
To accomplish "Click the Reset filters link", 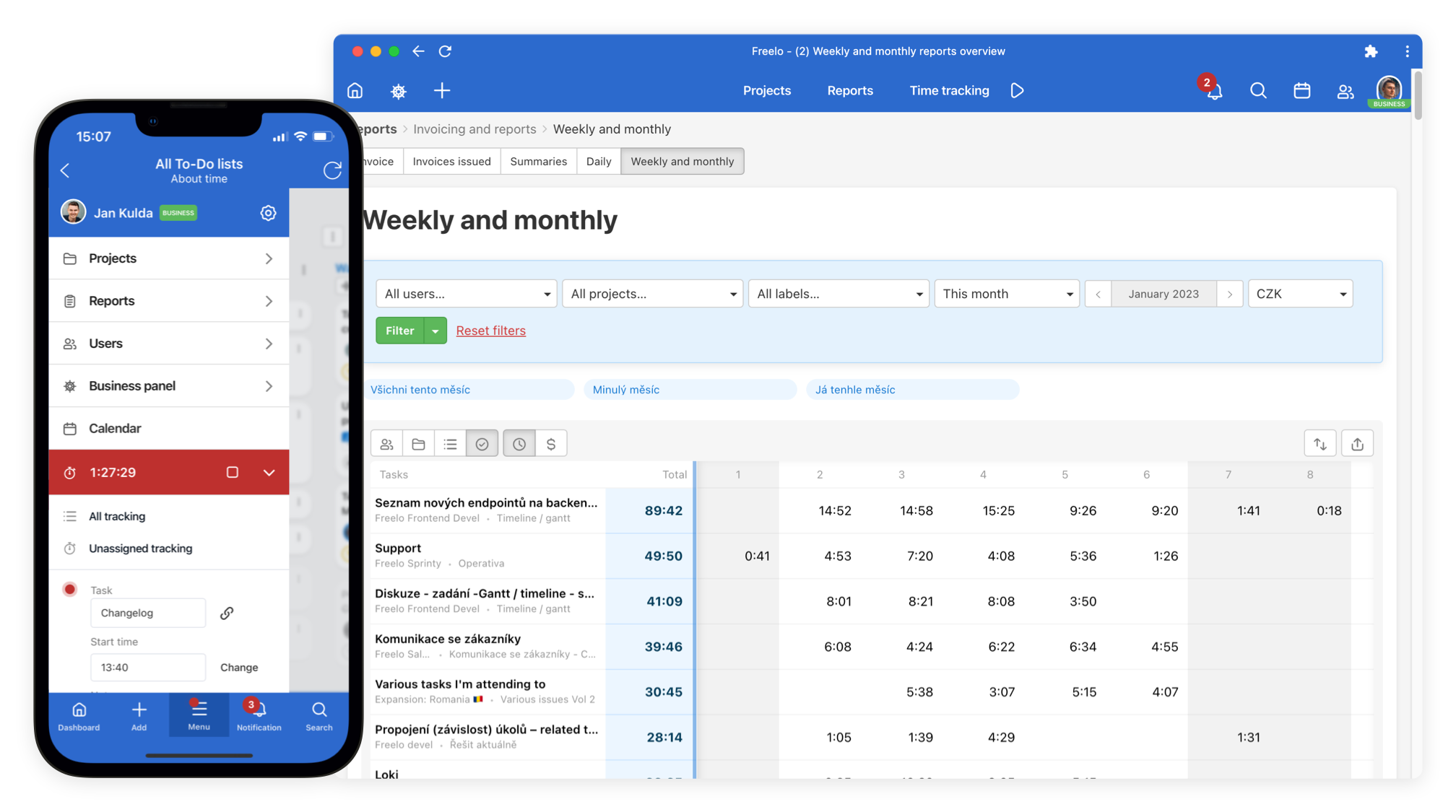I will pos(490,330).
